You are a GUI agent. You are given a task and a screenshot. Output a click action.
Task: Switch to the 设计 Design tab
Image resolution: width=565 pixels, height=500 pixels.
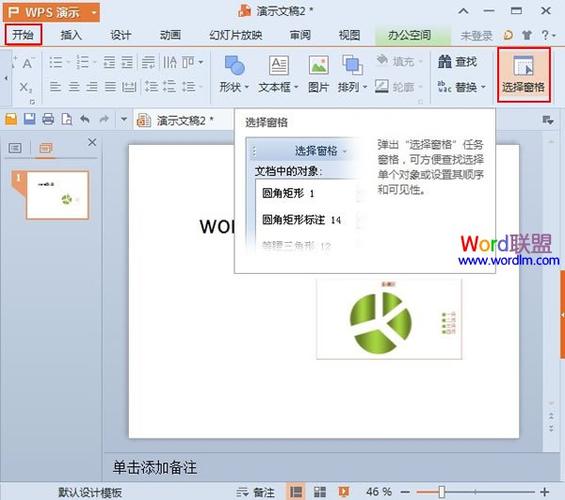click(121, 35)
